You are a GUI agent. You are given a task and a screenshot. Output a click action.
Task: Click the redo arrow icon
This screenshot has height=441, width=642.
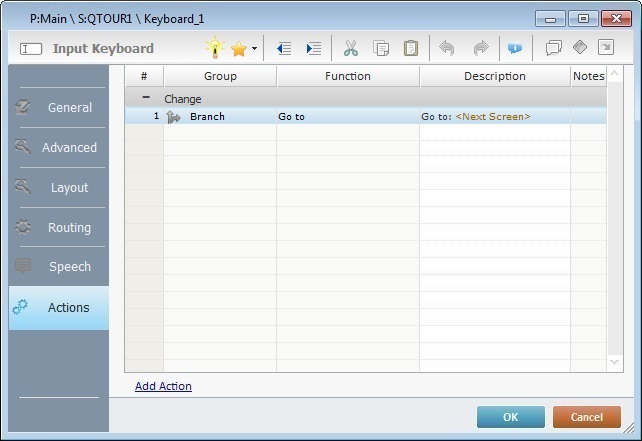click(480, 48)
